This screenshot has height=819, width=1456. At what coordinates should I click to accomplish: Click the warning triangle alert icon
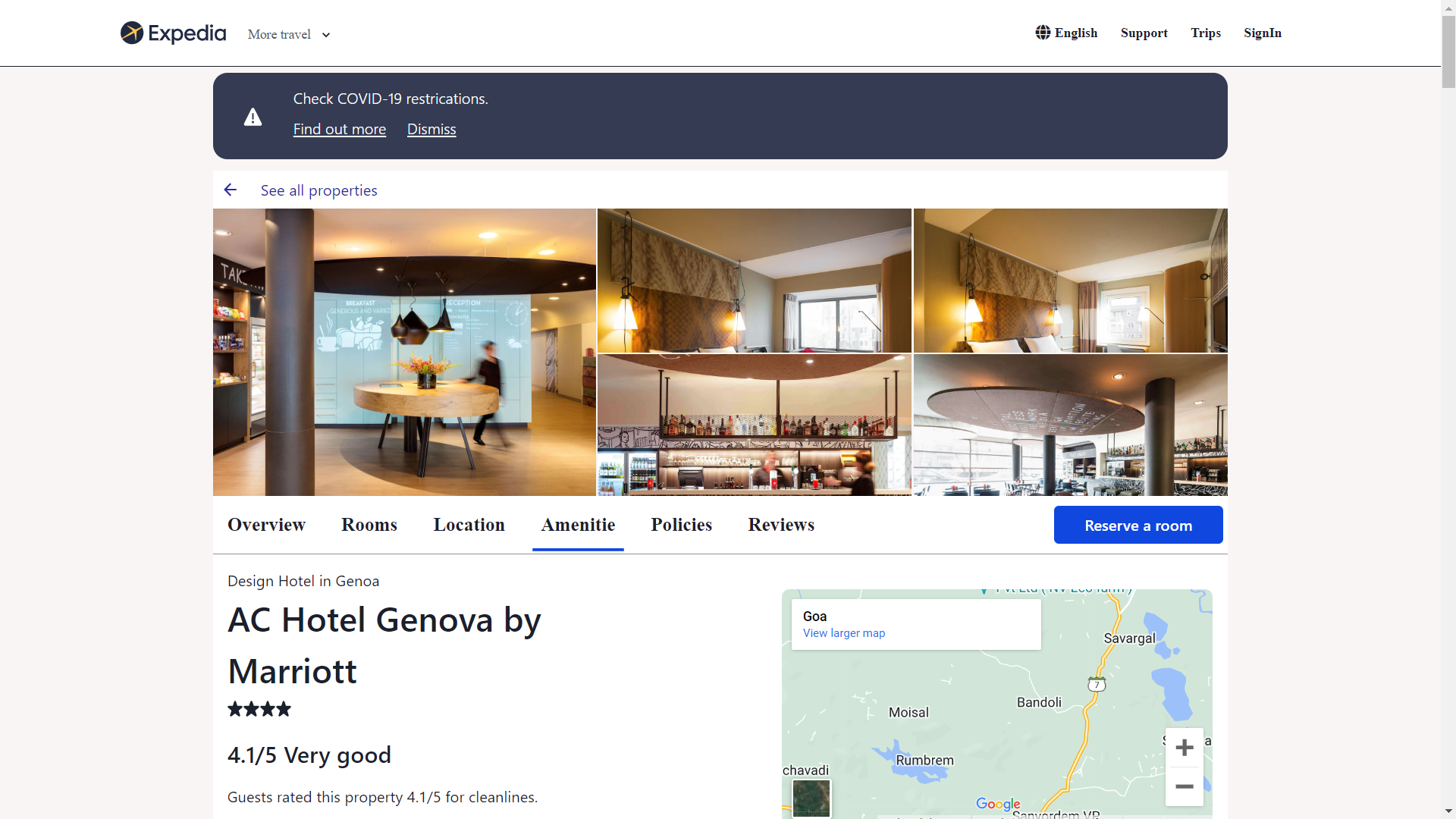coord(253,117)
